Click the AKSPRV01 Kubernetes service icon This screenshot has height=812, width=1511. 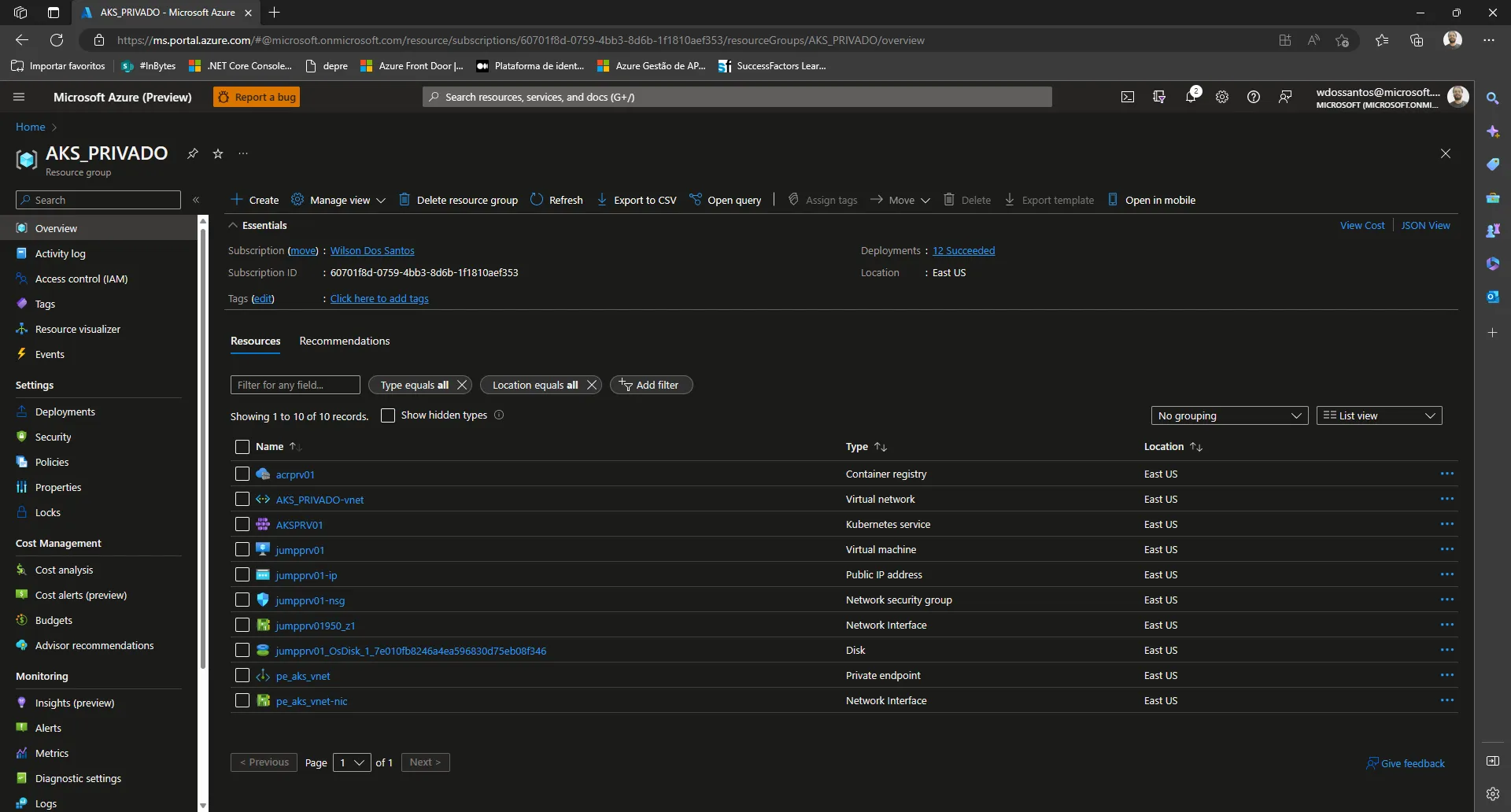coord(263,524)
